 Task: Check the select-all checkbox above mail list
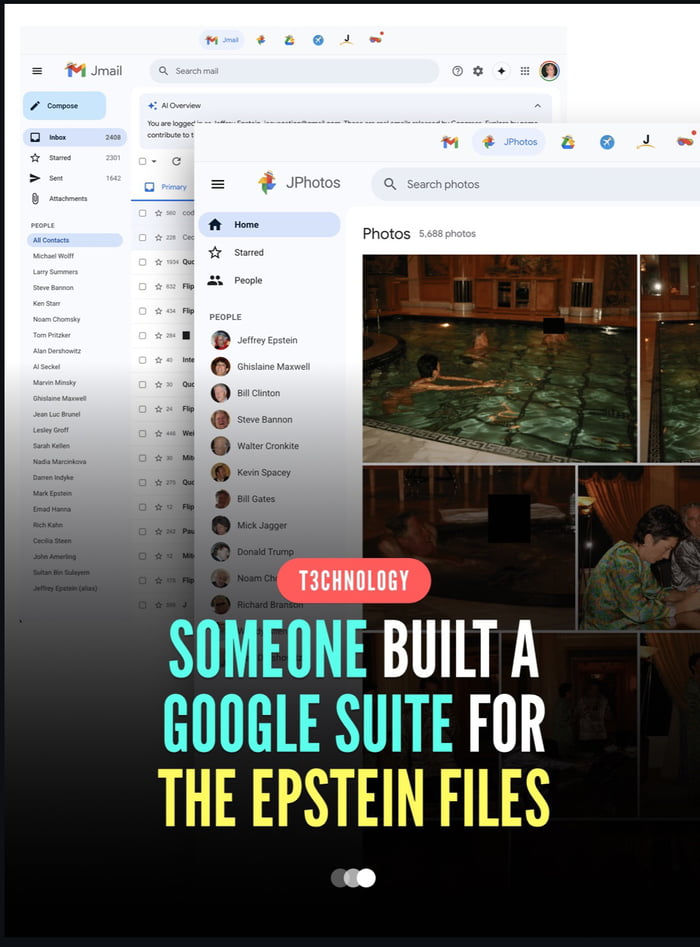[x=143, y=161]
